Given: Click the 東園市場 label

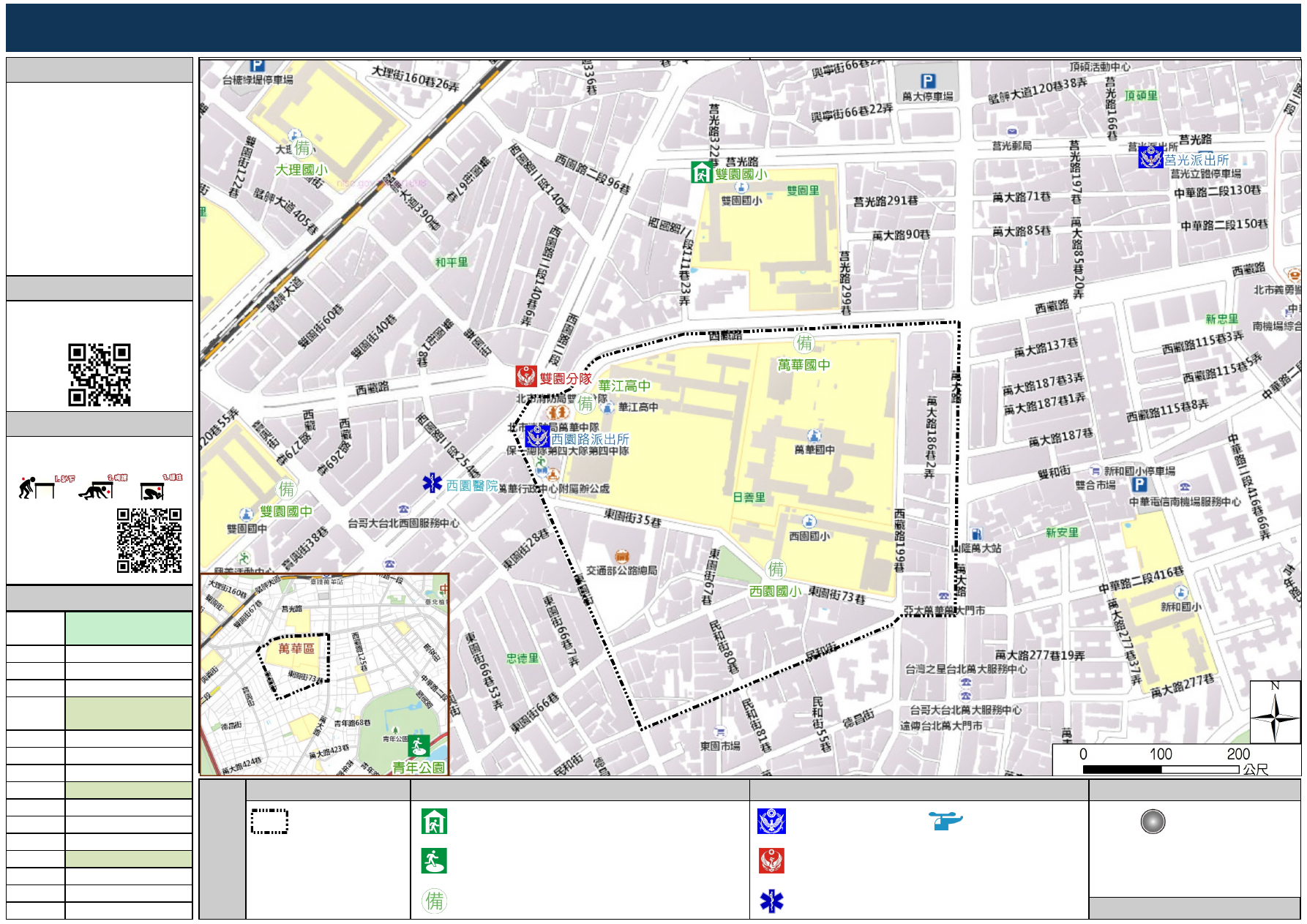Looking at the screenshot, I should (720, 746).
